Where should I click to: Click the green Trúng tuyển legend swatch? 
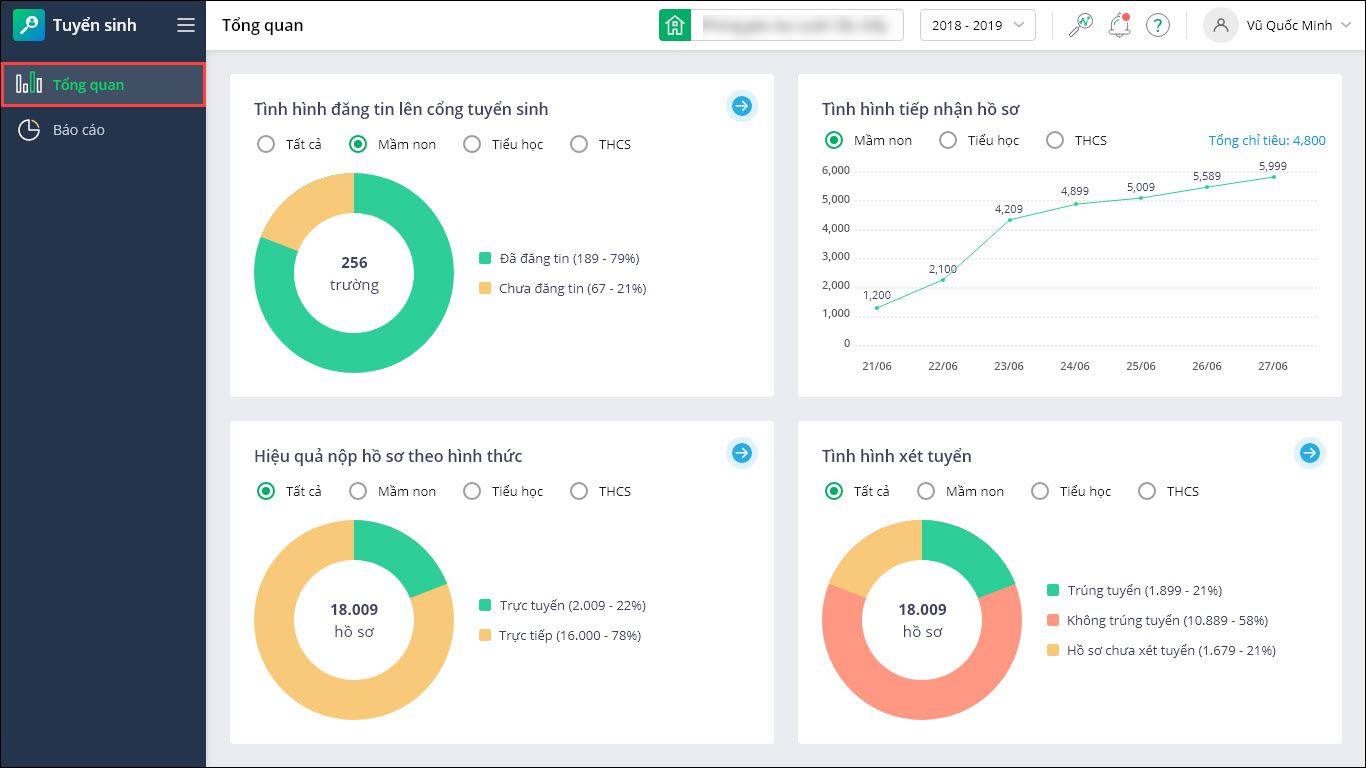1053,590
